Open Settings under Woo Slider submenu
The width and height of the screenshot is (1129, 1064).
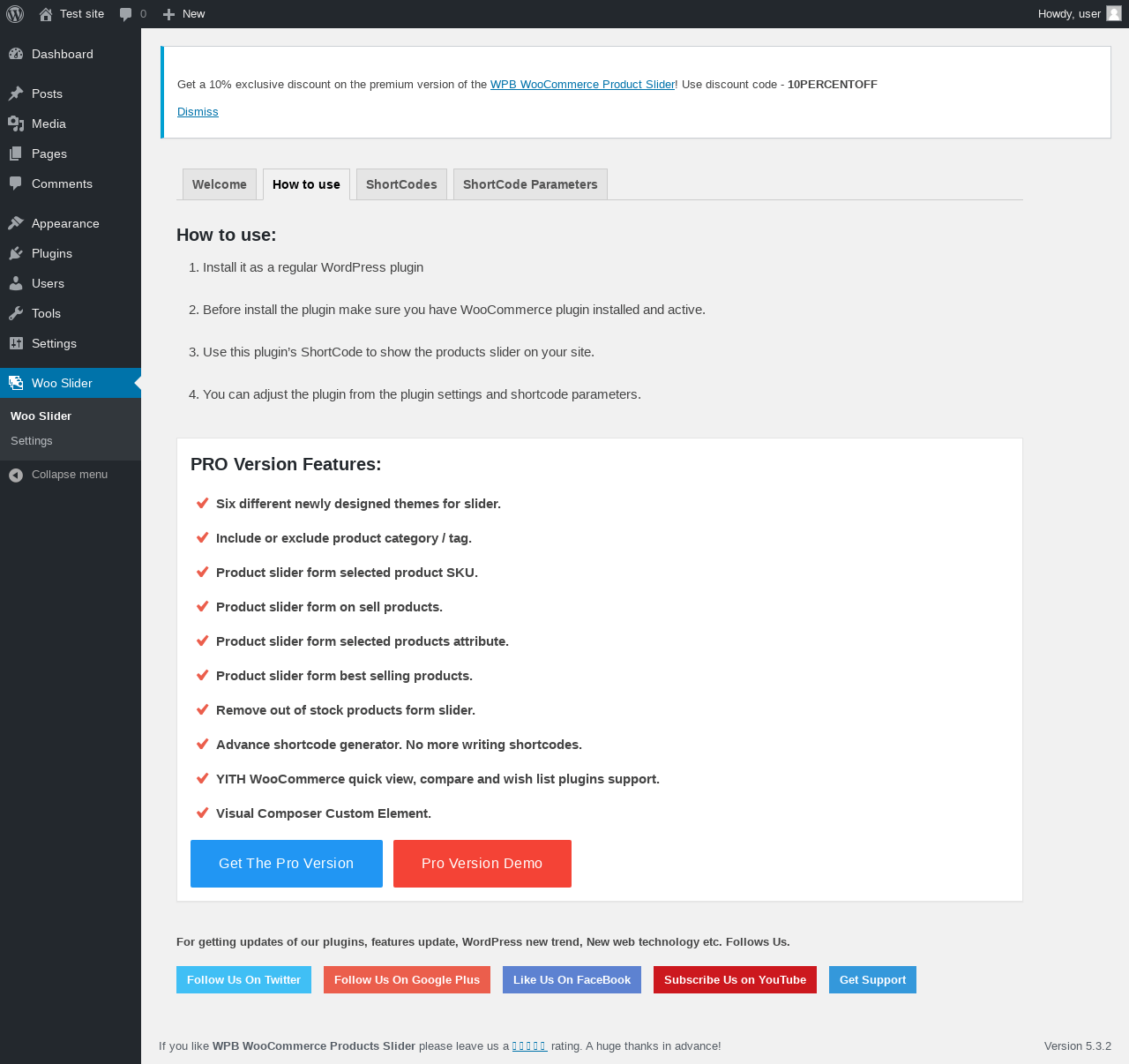32,441
